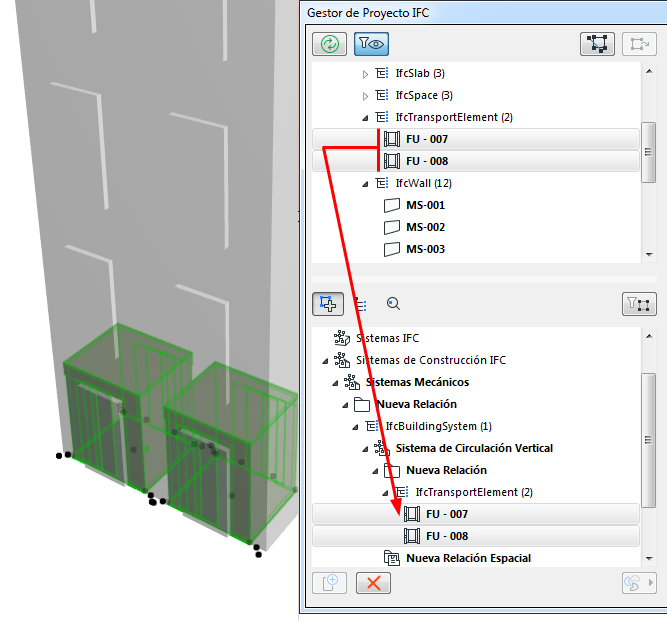Click the select elements in model button
Viewport: 667px width, 621px height.
[x=597, y=44]
